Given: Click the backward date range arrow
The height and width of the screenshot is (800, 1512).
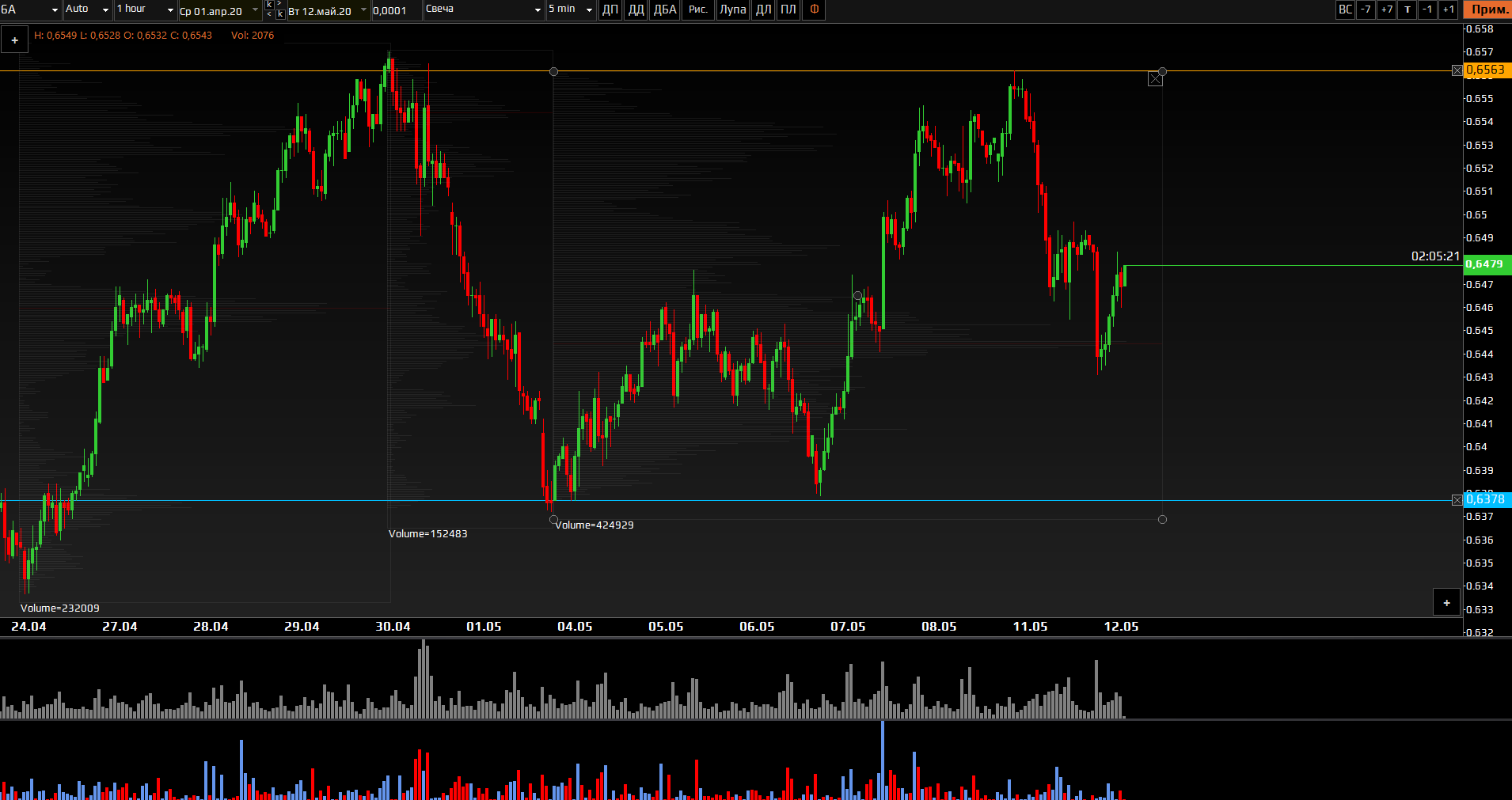Looking at the screenshot, I should (x=269, y=14).
